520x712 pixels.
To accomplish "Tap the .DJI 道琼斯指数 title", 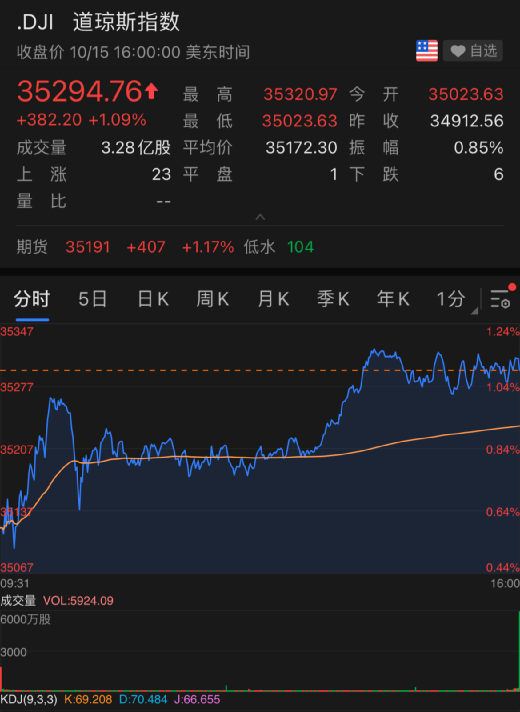I will click(98, 22).
